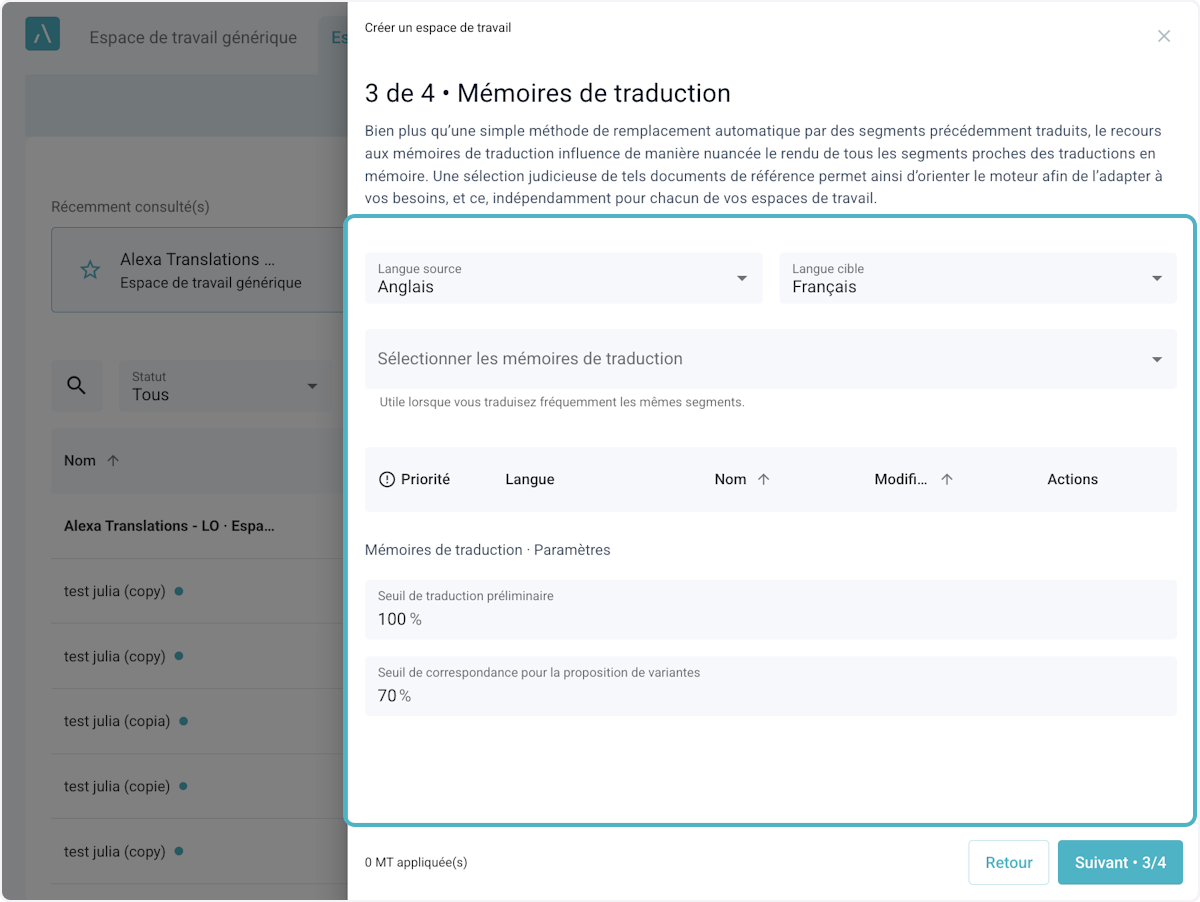
Task: Click the Retour button
Action: 1008,862
